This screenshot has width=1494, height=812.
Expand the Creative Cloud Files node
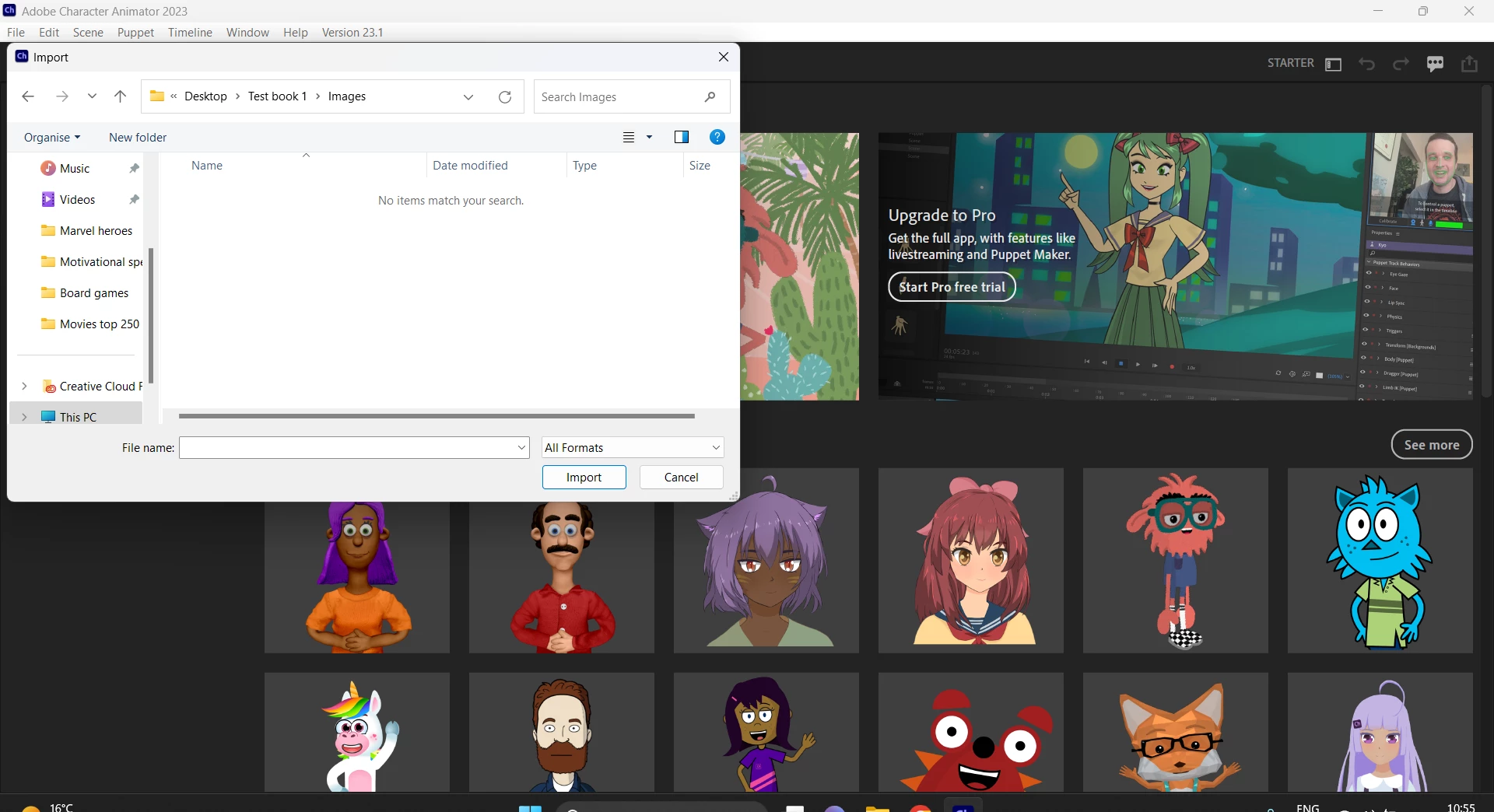(x=24, y=387)
